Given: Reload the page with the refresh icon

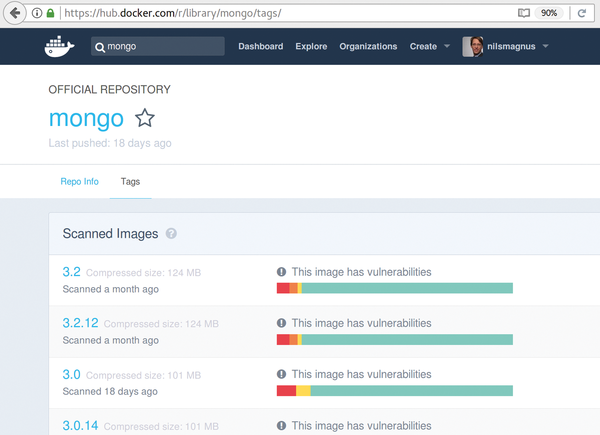Looking at the screenshot, I should coord(582,13).
